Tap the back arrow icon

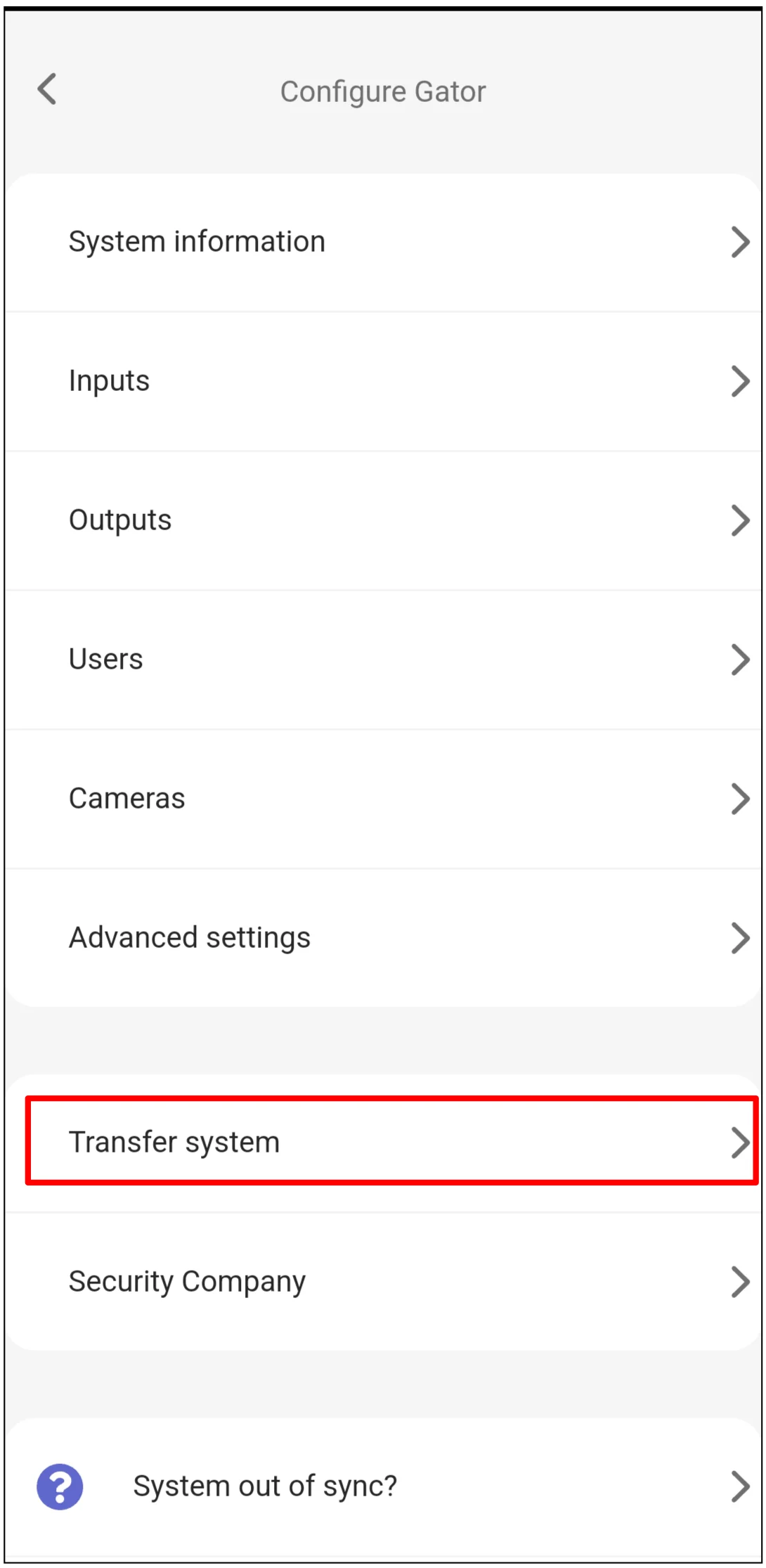point(46,90)
